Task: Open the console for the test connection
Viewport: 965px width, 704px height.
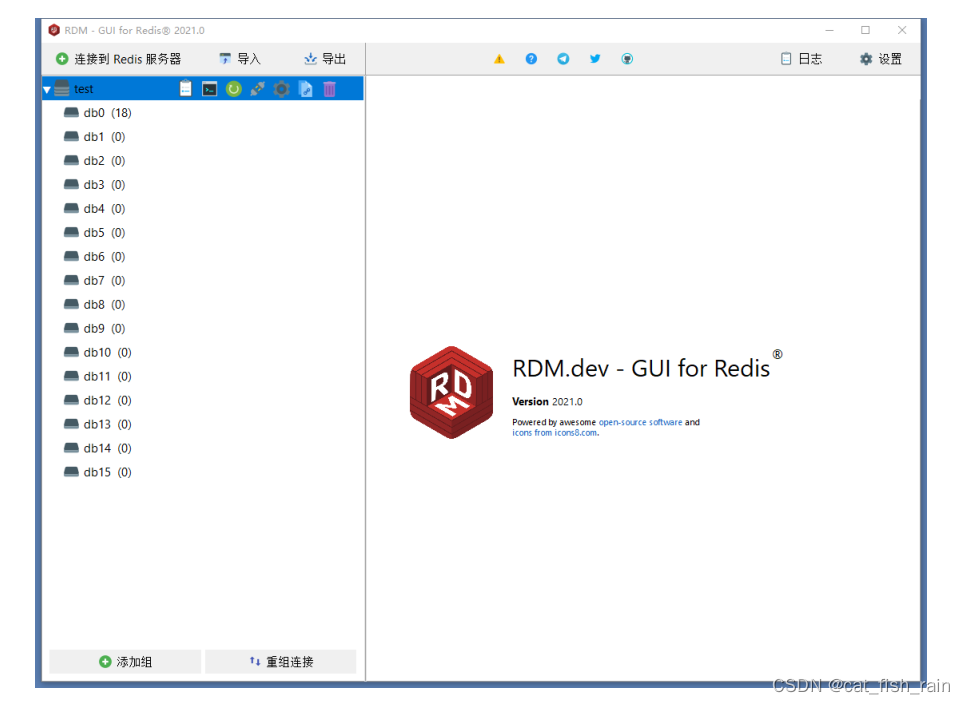Action: (x=209, y=88)
